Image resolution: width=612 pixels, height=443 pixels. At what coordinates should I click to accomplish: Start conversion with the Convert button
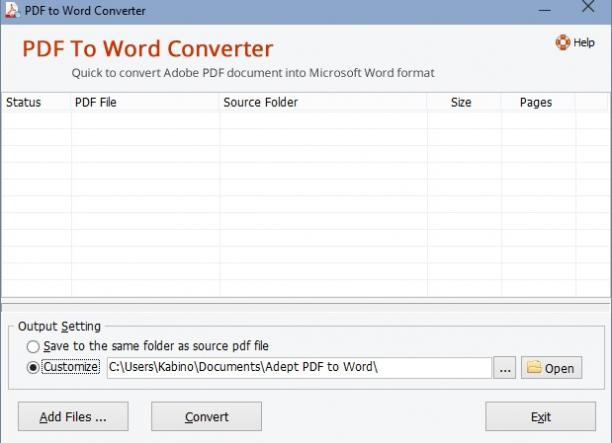206,416
